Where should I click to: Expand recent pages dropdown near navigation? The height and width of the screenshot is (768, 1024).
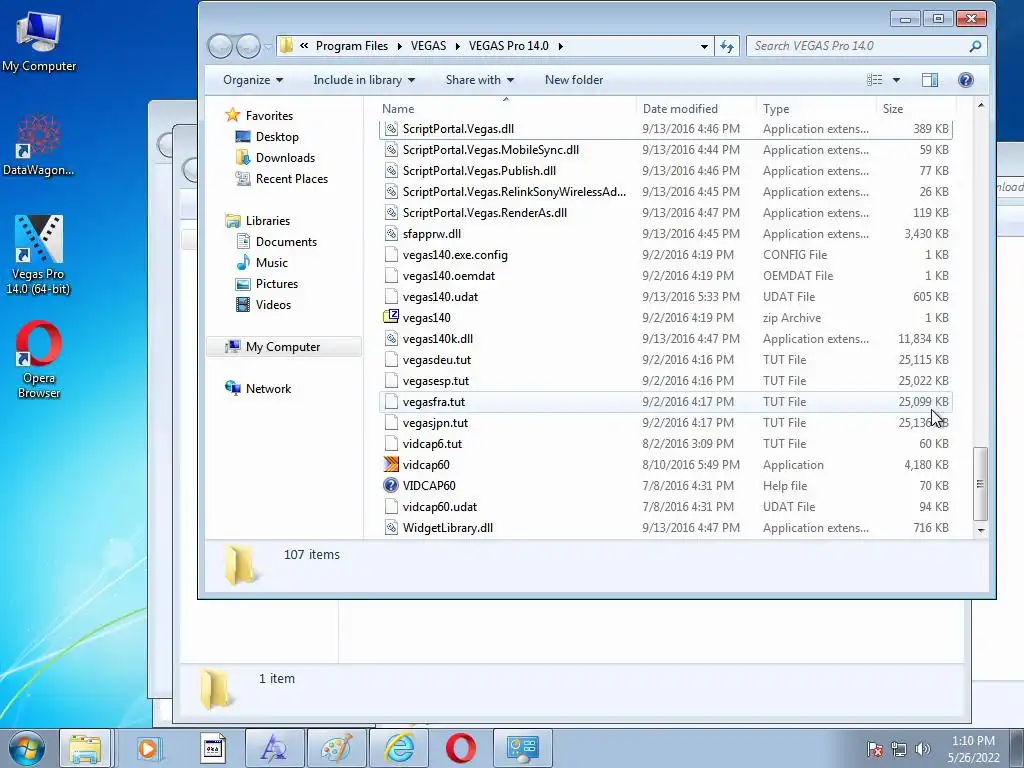click(268, 46)
